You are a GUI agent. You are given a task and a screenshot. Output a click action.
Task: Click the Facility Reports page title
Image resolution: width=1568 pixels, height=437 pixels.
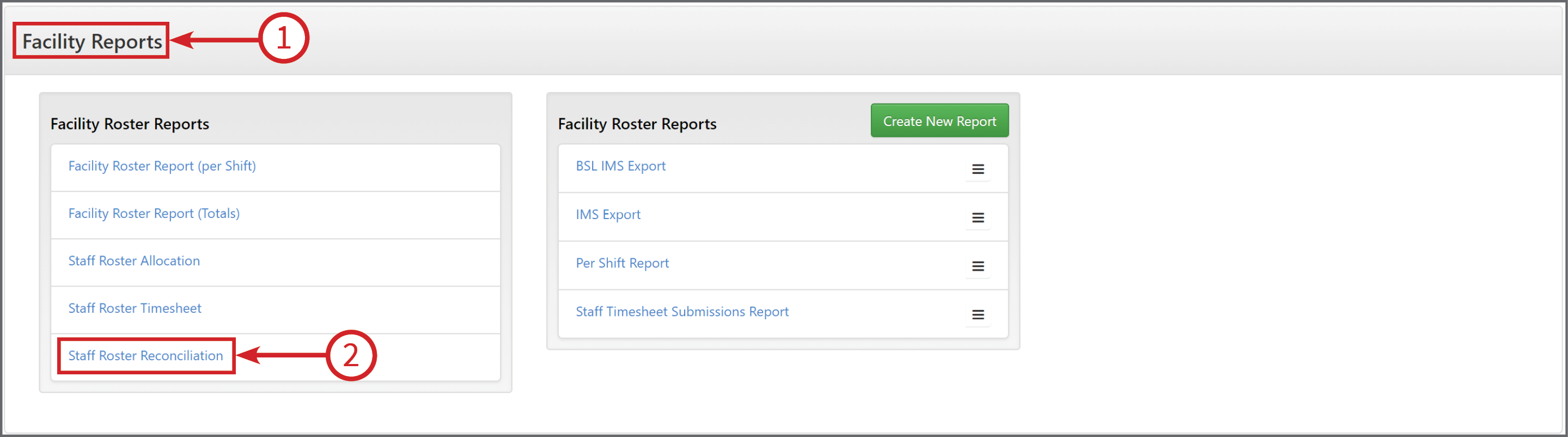92,41
